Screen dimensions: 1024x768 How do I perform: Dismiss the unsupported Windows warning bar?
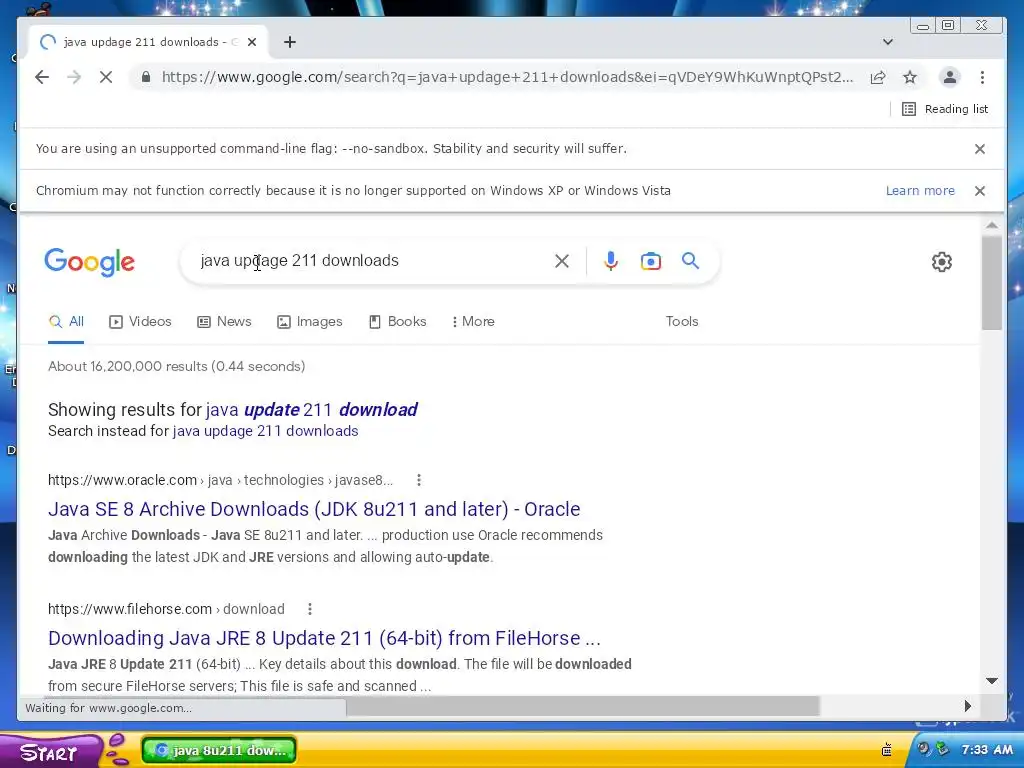coord(980,191)
